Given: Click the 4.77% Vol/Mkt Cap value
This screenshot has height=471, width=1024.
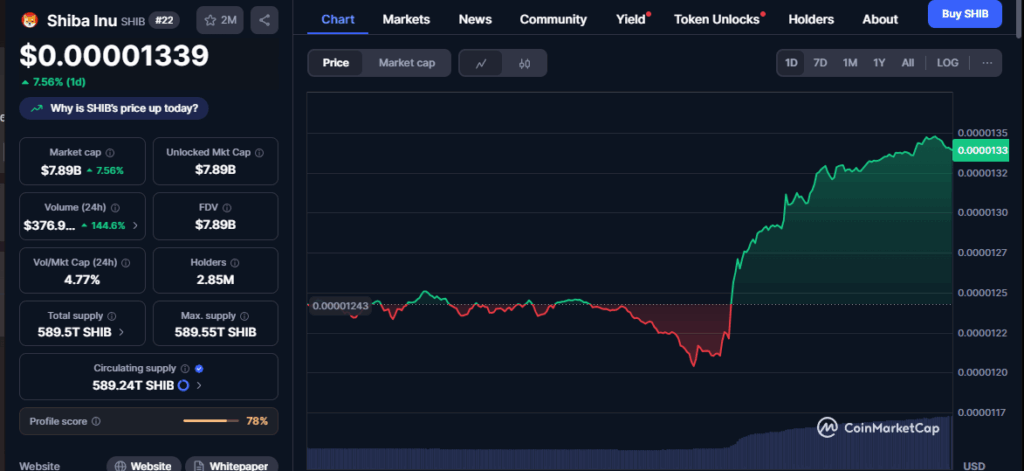Looking at the screenshot, I should (x=82, y=280).
